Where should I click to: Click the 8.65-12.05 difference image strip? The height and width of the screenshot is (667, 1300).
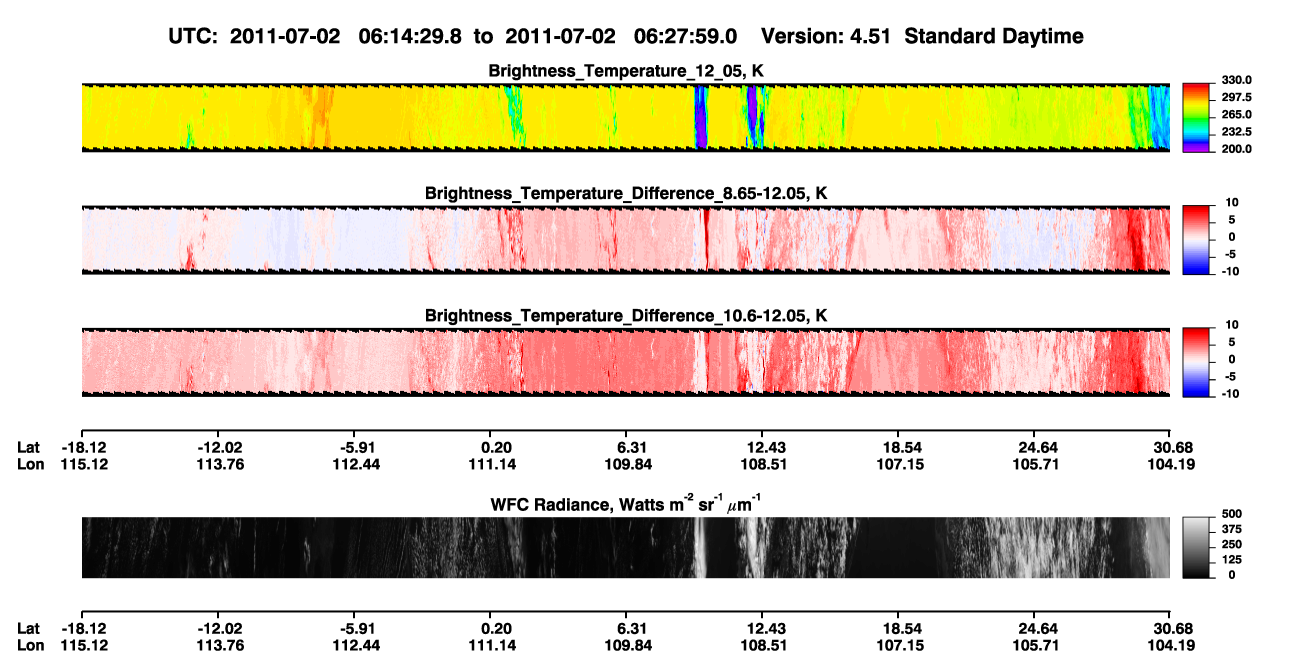click(x=625, y=240)
